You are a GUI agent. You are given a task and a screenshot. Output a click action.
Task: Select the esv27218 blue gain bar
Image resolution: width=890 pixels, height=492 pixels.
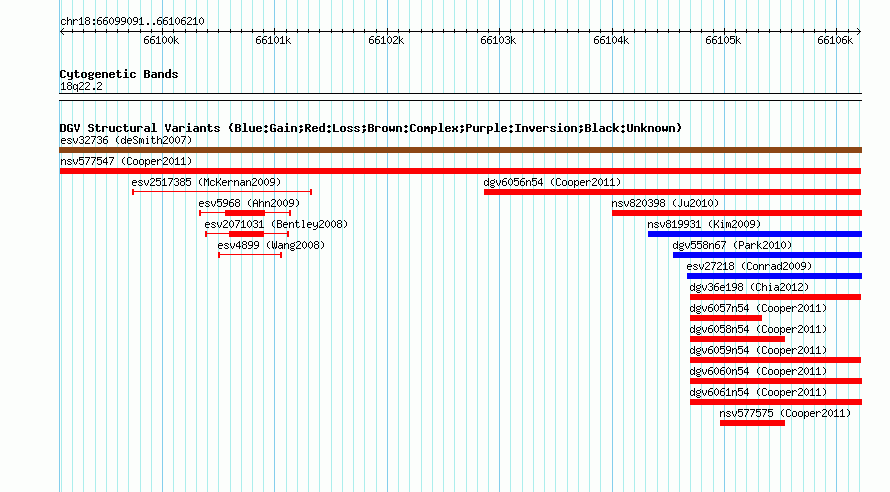774,276
